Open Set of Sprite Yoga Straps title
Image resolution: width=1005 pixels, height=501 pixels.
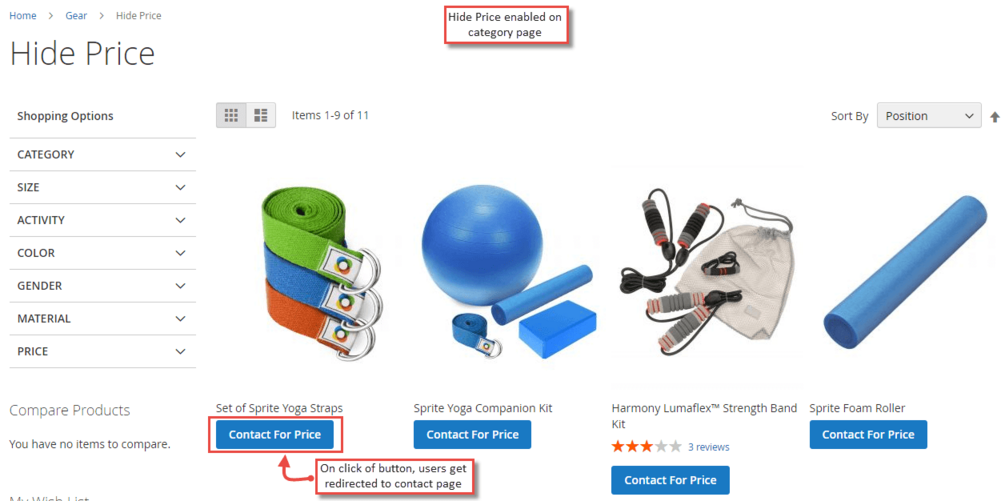coord(279,408)
